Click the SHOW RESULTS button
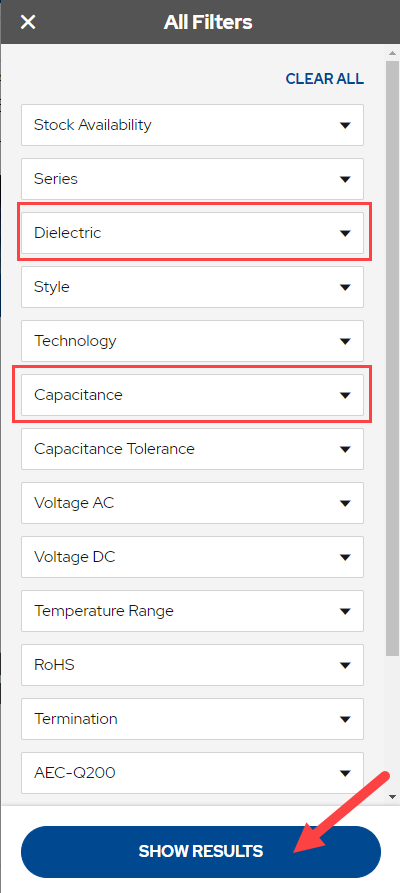400x893 pixels. click(x=201, y=851)
